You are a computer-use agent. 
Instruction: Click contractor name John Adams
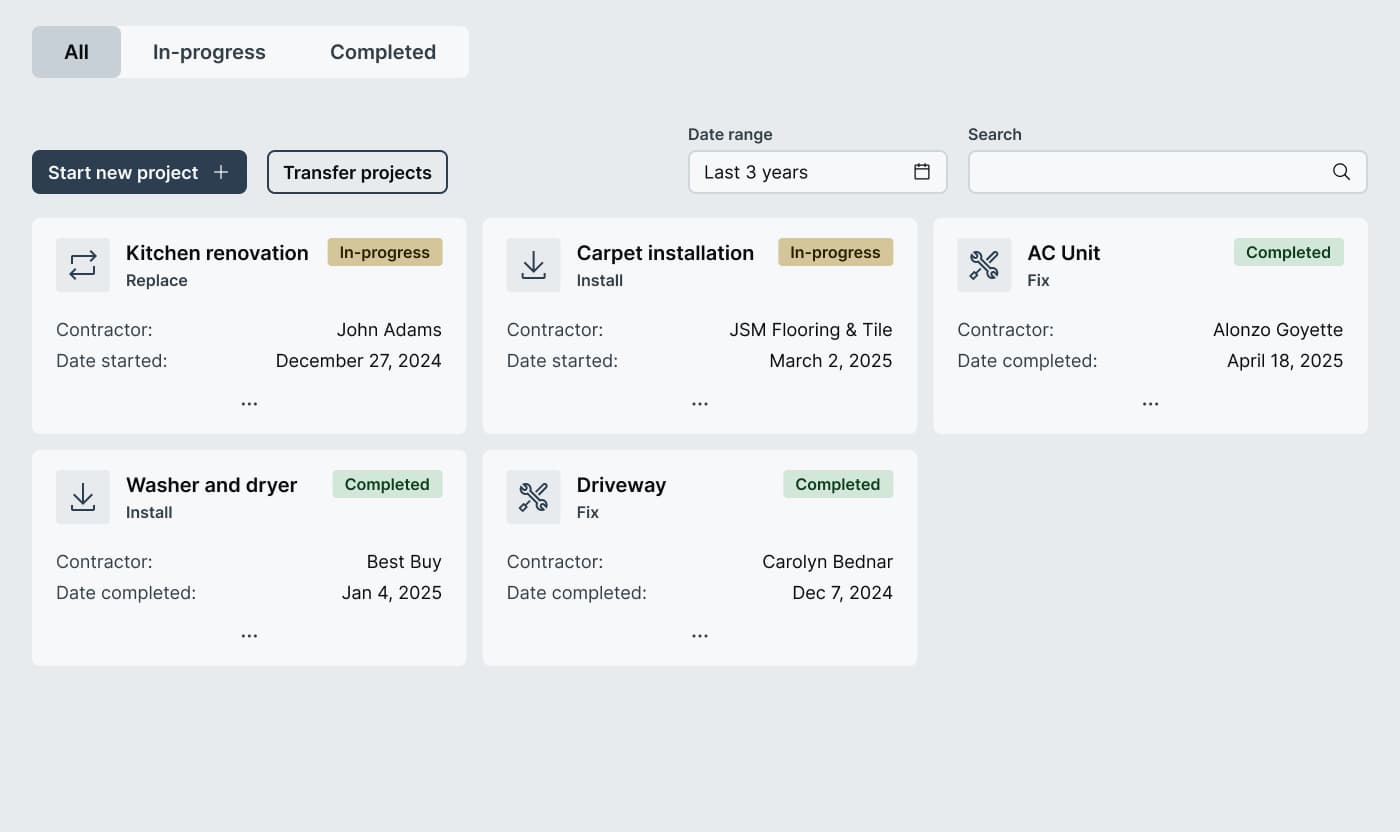tap(389, 330)
